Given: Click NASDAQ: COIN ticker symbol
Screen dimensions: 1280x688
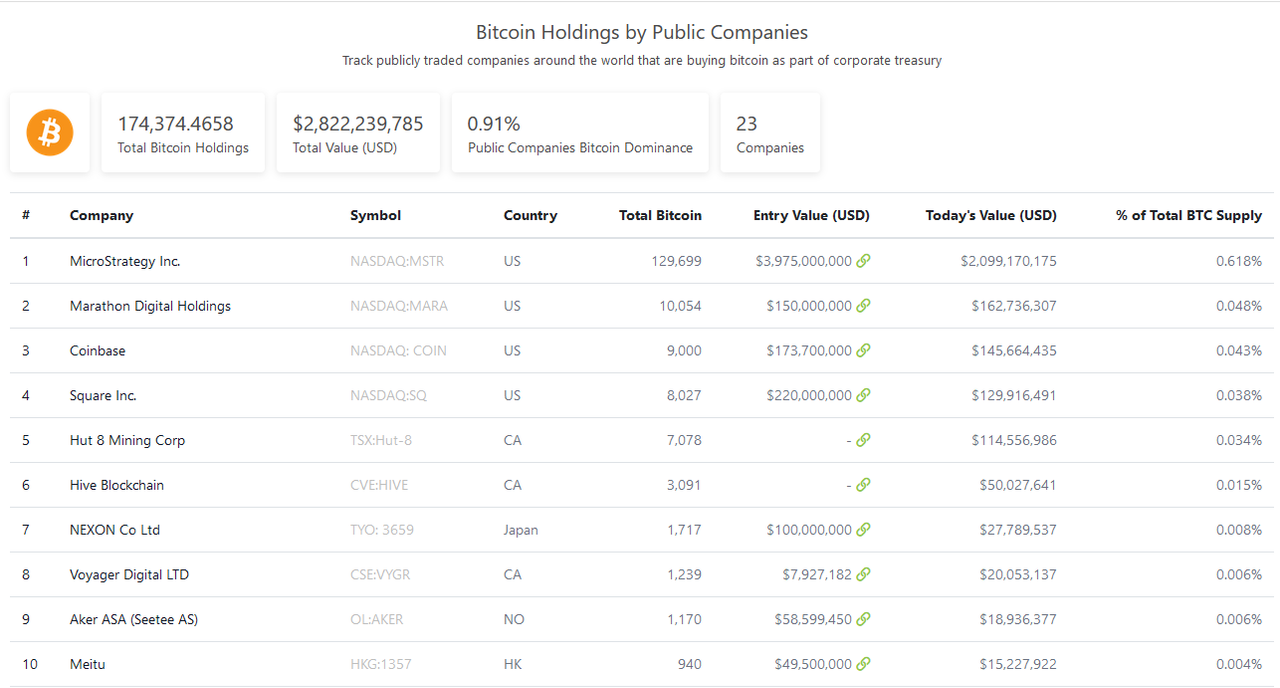Looking at the screenshot, I should pyautogui.click(x=398, y=350).
